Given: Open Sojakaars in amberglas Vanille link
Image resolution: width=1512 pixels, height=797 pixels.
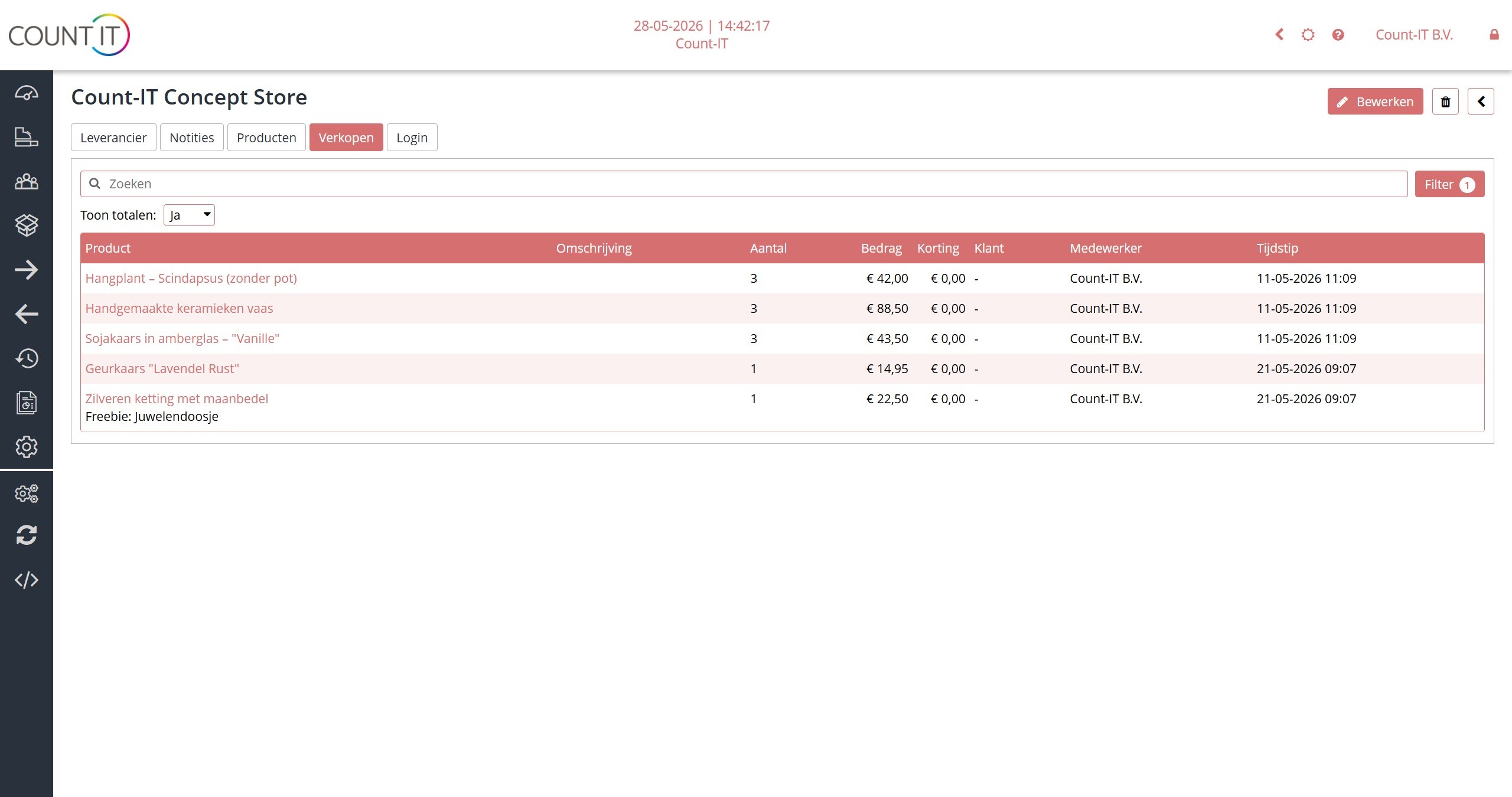Looking at the screenshot, I should [182, 338].
